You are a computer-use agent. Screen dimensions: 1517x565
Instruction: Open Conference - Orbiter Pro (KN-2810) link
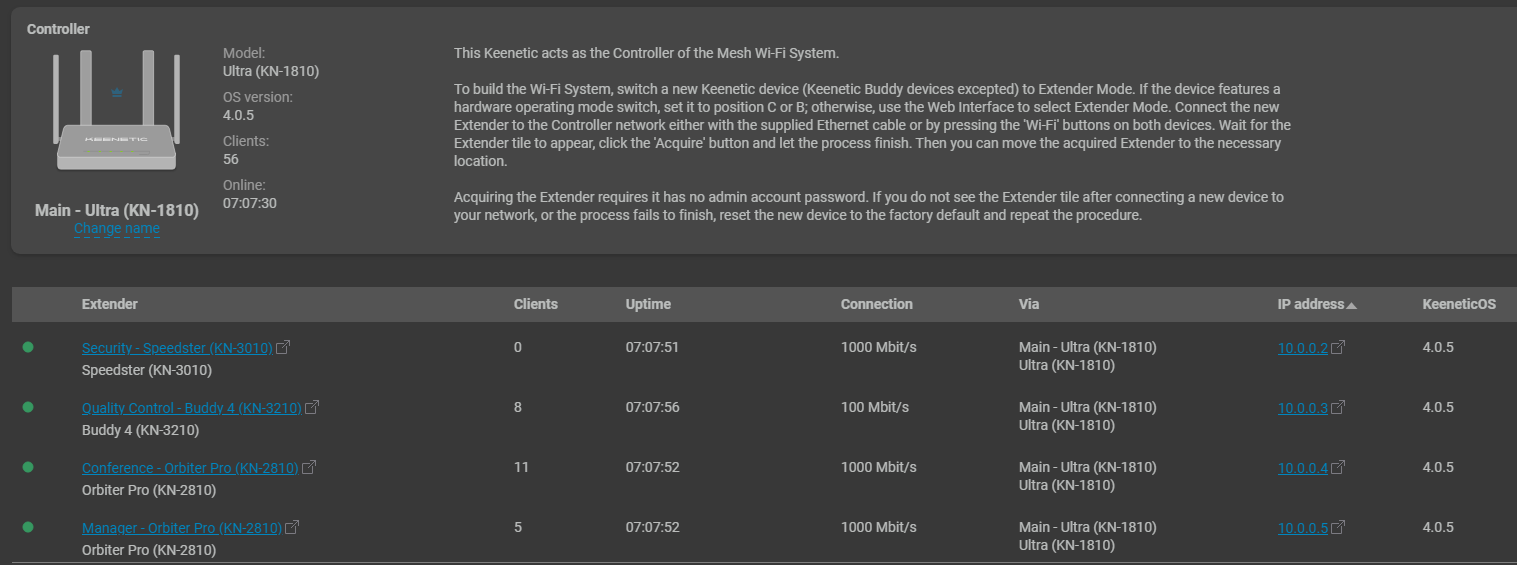[190, 468]
